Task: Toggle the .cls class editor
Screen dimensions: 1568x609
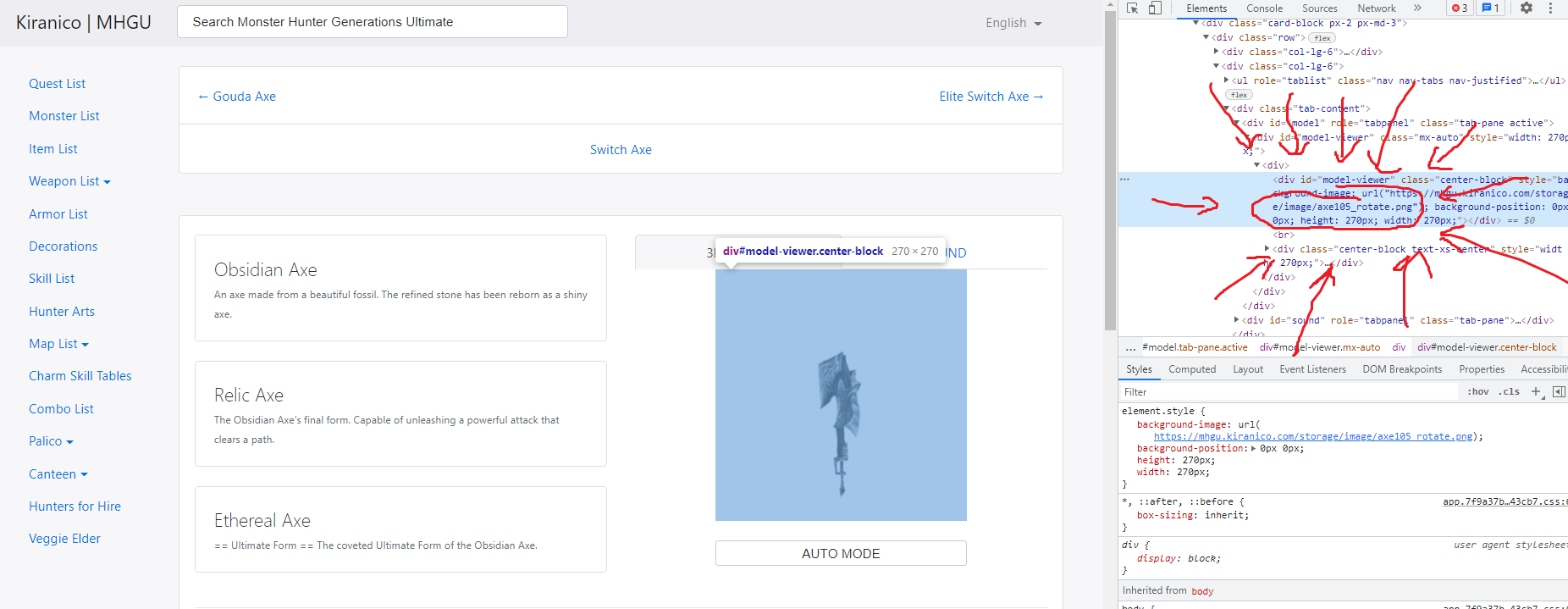Action: (x=1509, y=391)
